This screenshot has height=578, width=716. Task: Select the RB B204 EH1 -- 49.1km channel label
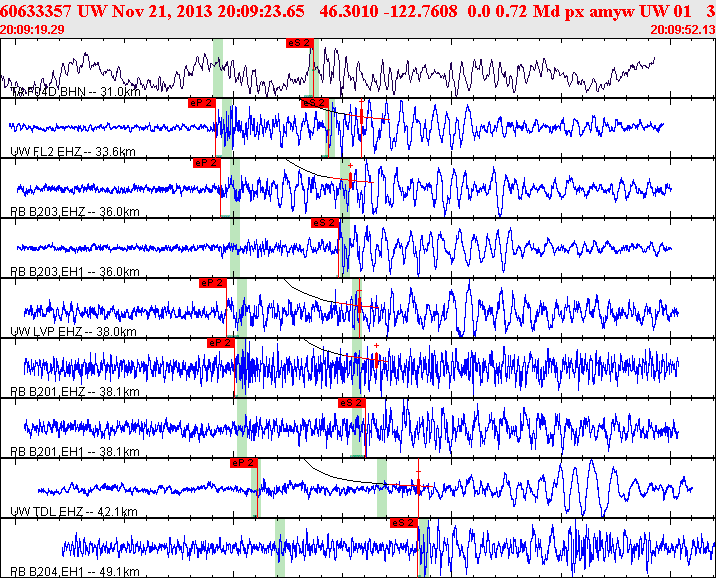[74, 572]
